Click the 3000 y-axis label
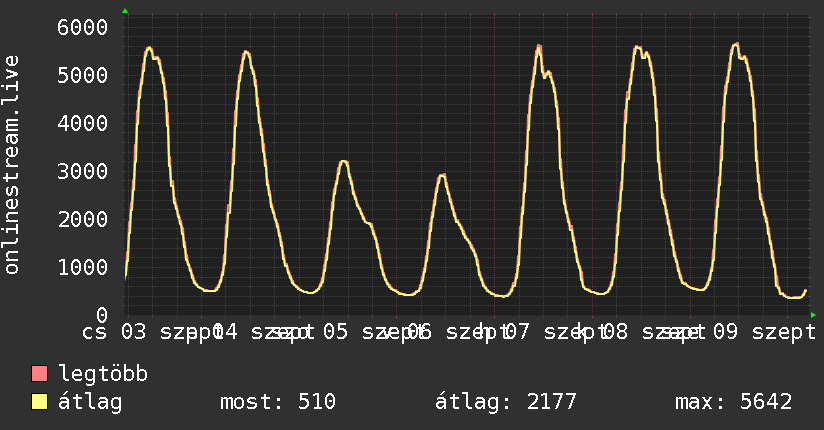 point(83,171)
